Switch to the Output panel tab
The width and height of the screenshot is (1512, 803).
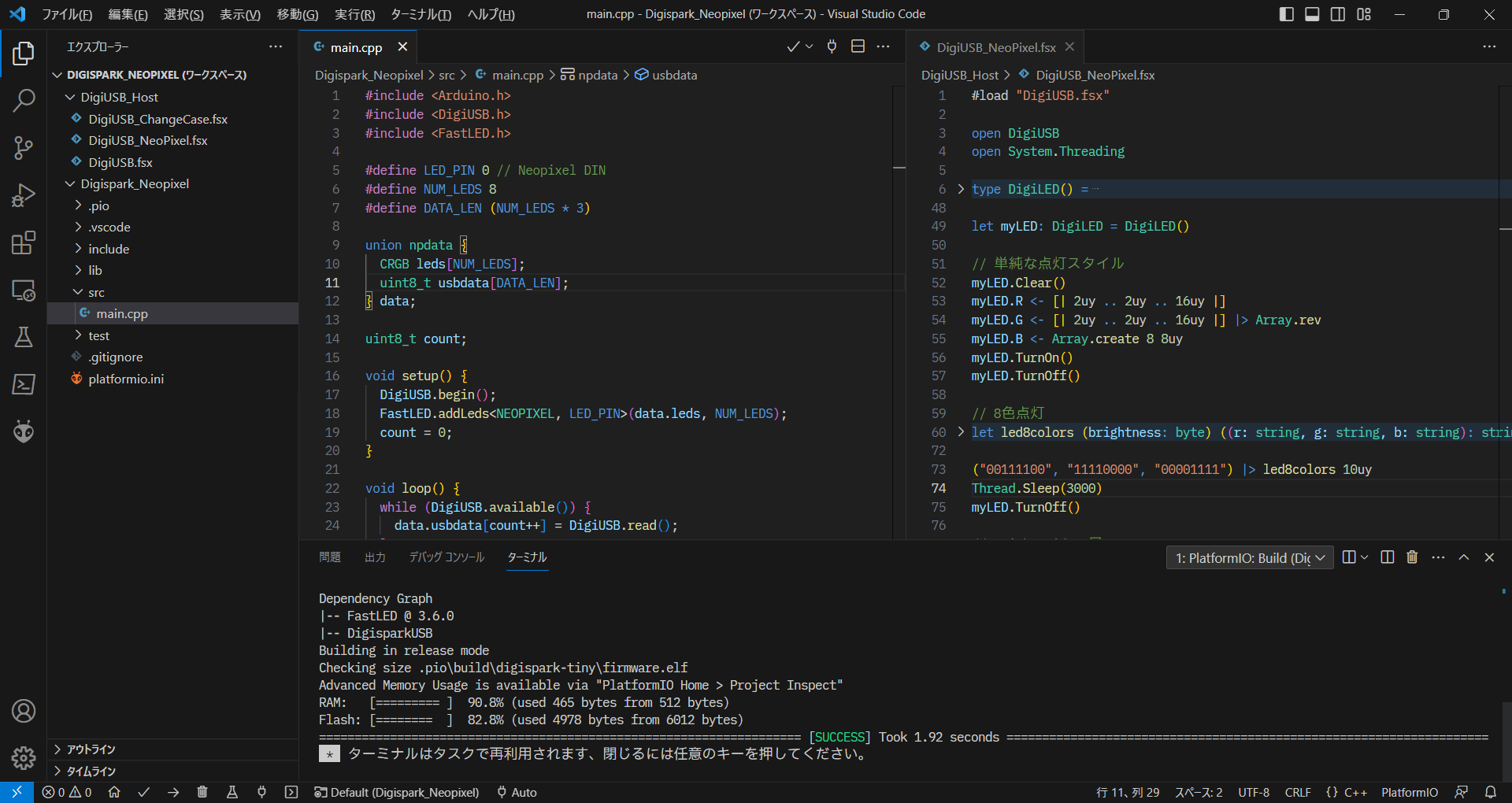click(x=375, y=557)
